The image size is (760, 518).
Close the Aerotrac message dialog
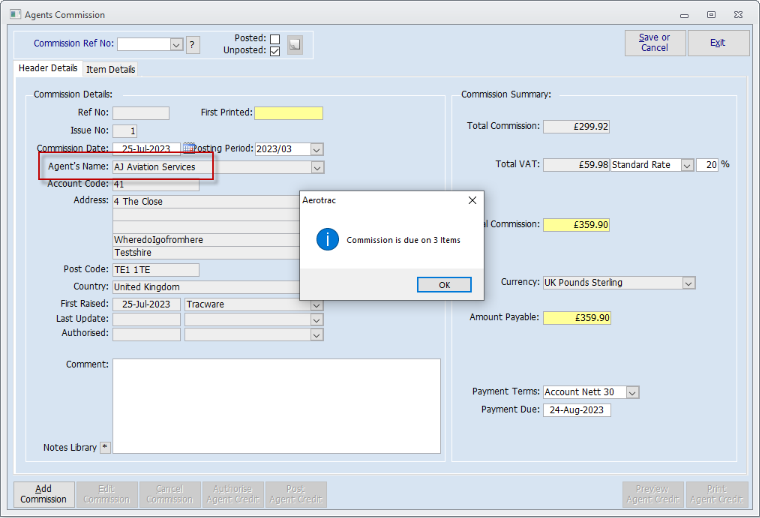click(472, 200)
